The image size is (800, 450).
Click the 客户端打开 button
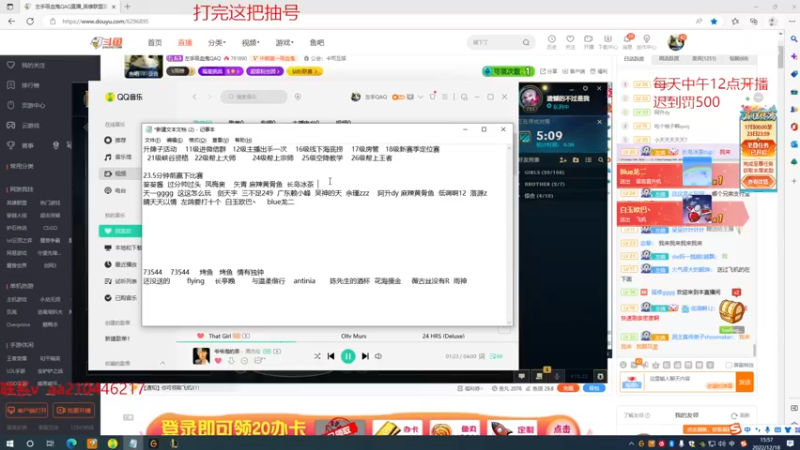pyautogui.click(x=27, y=410)
